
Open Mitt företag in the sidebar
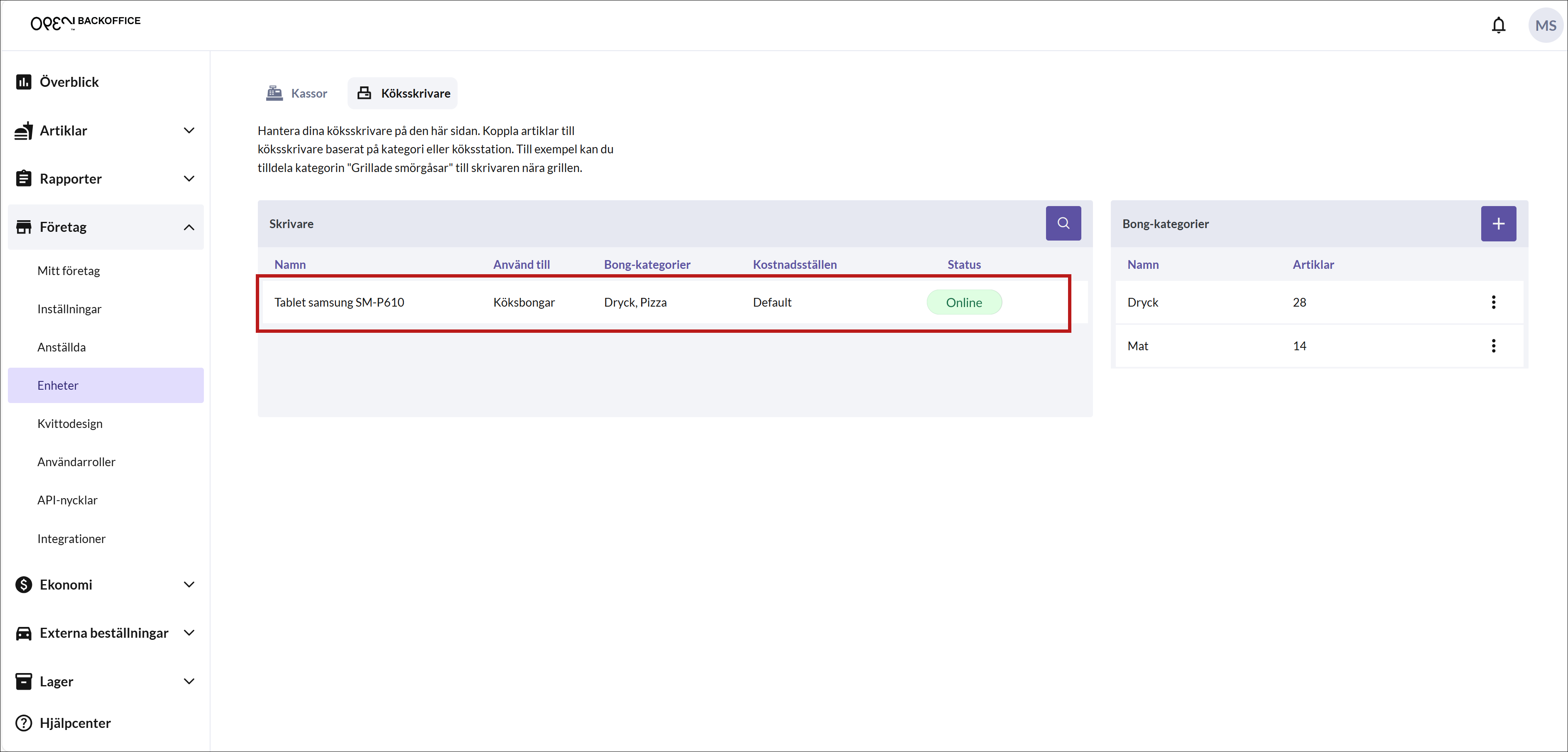[x=69, y=271]
